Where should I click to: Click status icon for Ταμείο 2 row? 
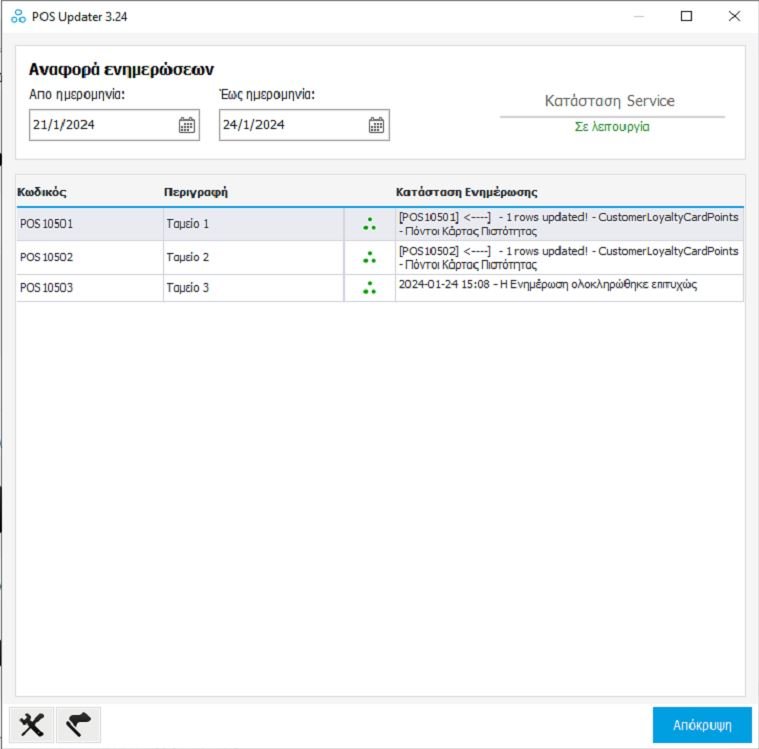click(x=370, y=257)
